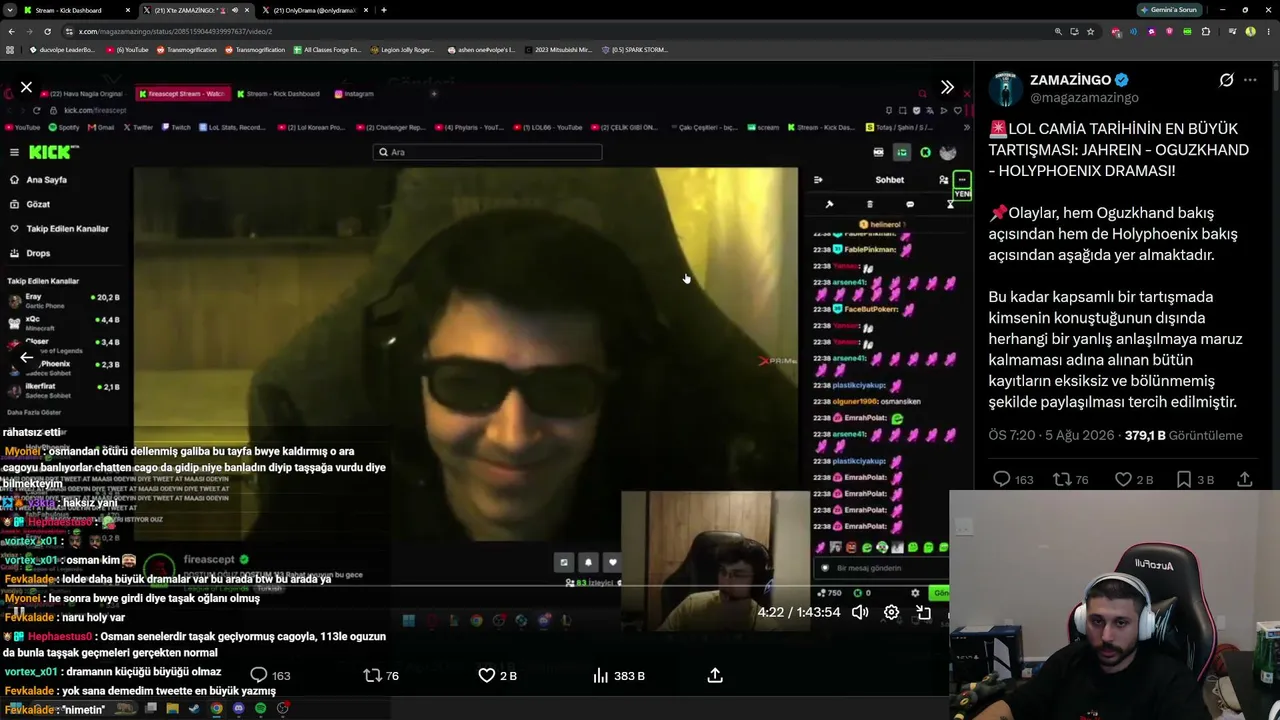Reply to the post in the side panel
Screen dimensions: 1280x720
tap(1001, 479)
